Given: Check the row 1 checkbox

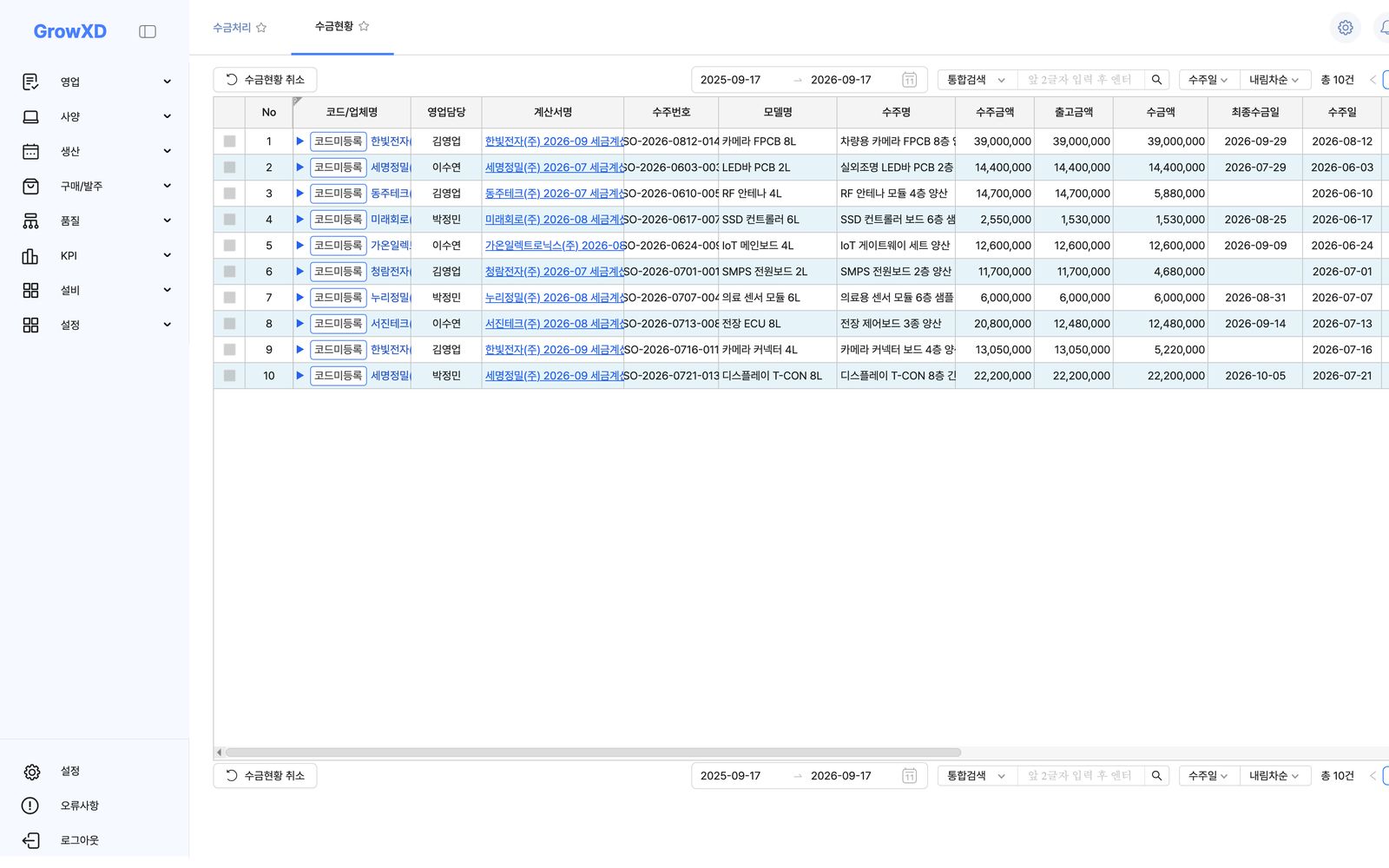Looking at the screenshot, I should [x=229, y=141].
